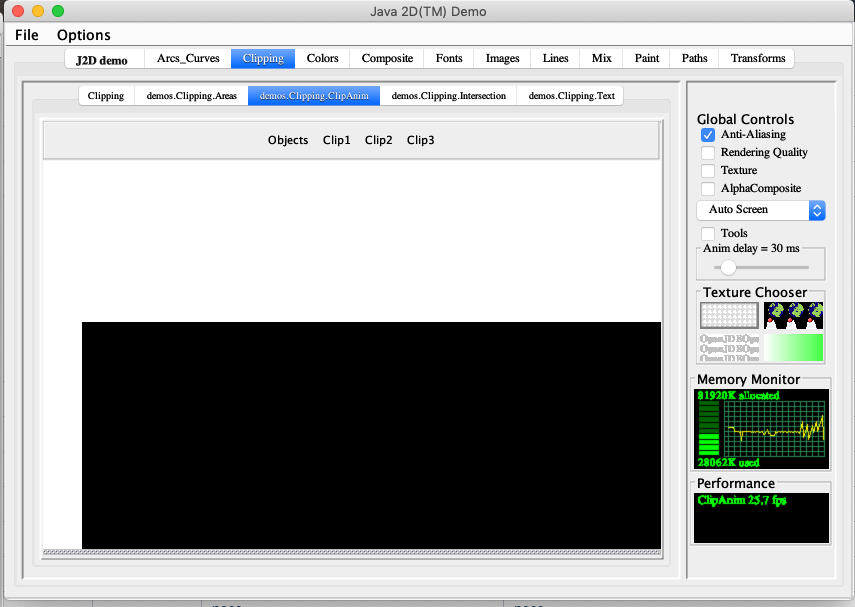This screenshot has height=607, width=855.
Task: Choose the Duke penguin image texture
Action: tap(793, 316)
